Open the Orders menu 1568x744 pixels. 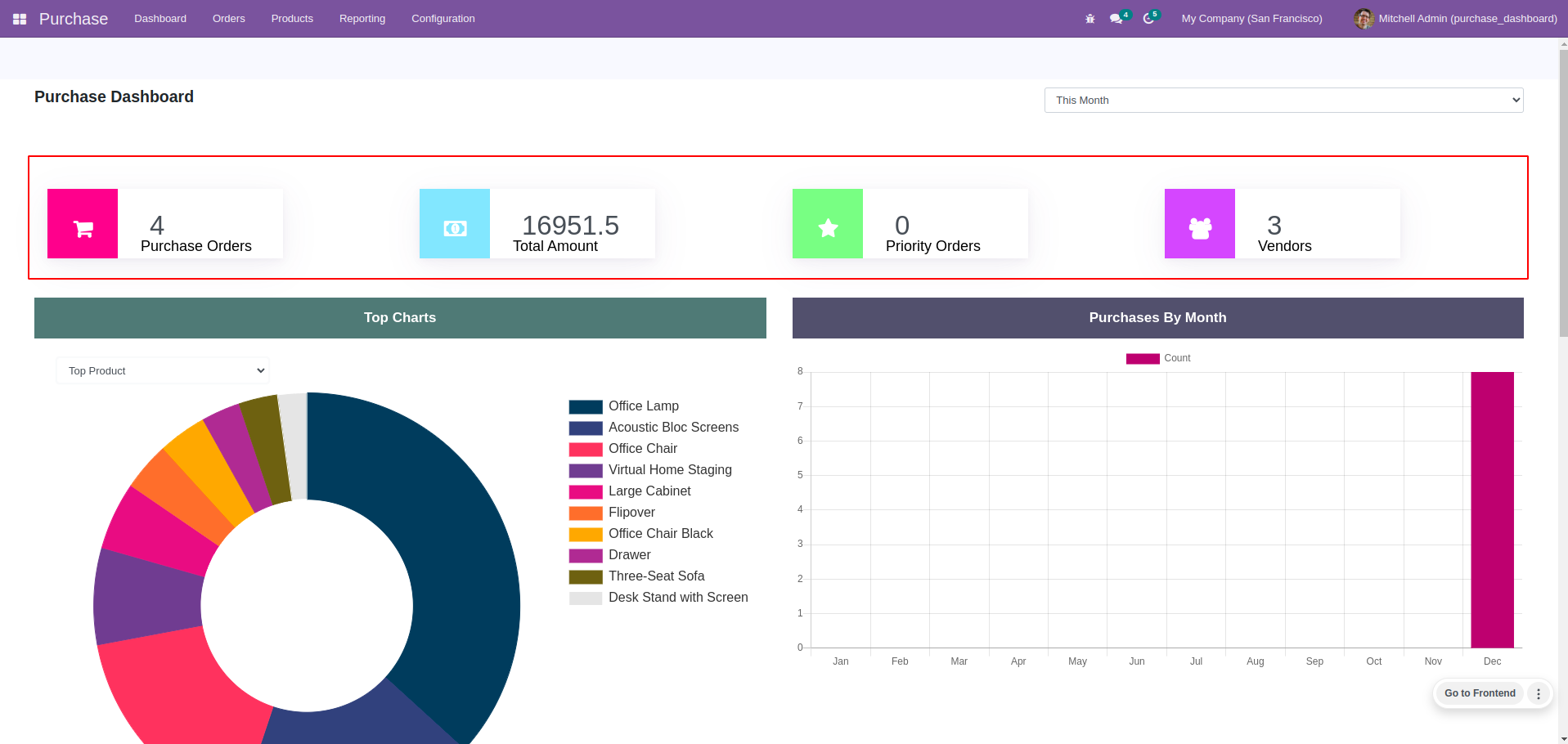[228, 19]
